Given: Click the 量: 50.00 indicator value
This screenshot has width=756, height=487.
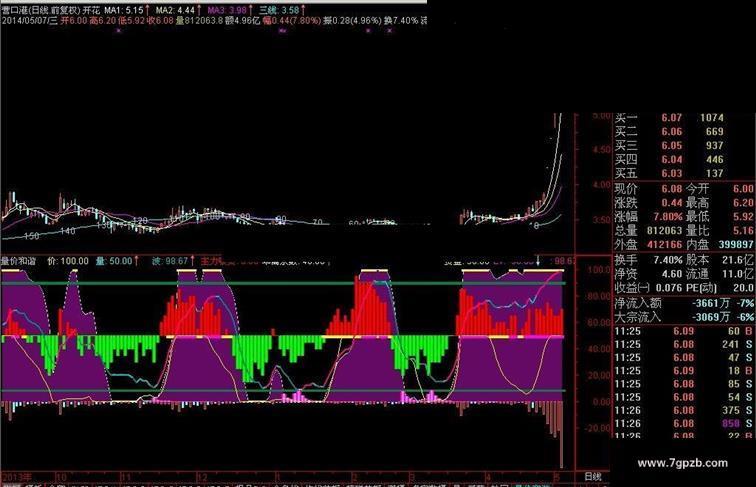Looking at the screenshot, I should click(114, 261).
